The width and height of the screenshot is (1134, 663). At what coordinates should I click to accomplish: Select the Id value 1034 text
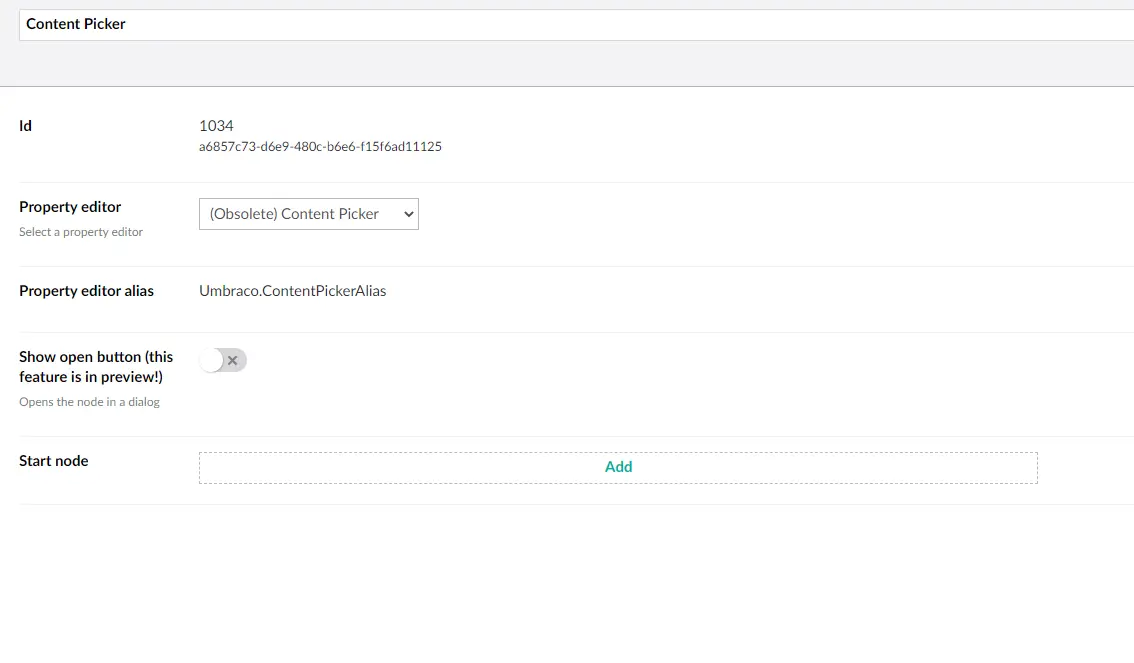(217, 125)
